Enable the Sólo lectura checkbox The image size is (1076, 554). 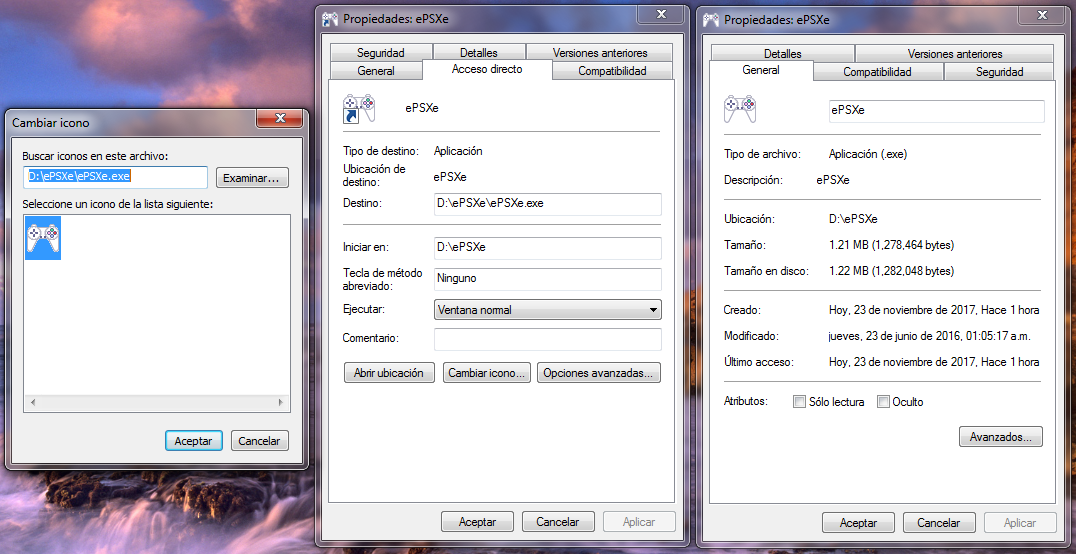[799, 402]
